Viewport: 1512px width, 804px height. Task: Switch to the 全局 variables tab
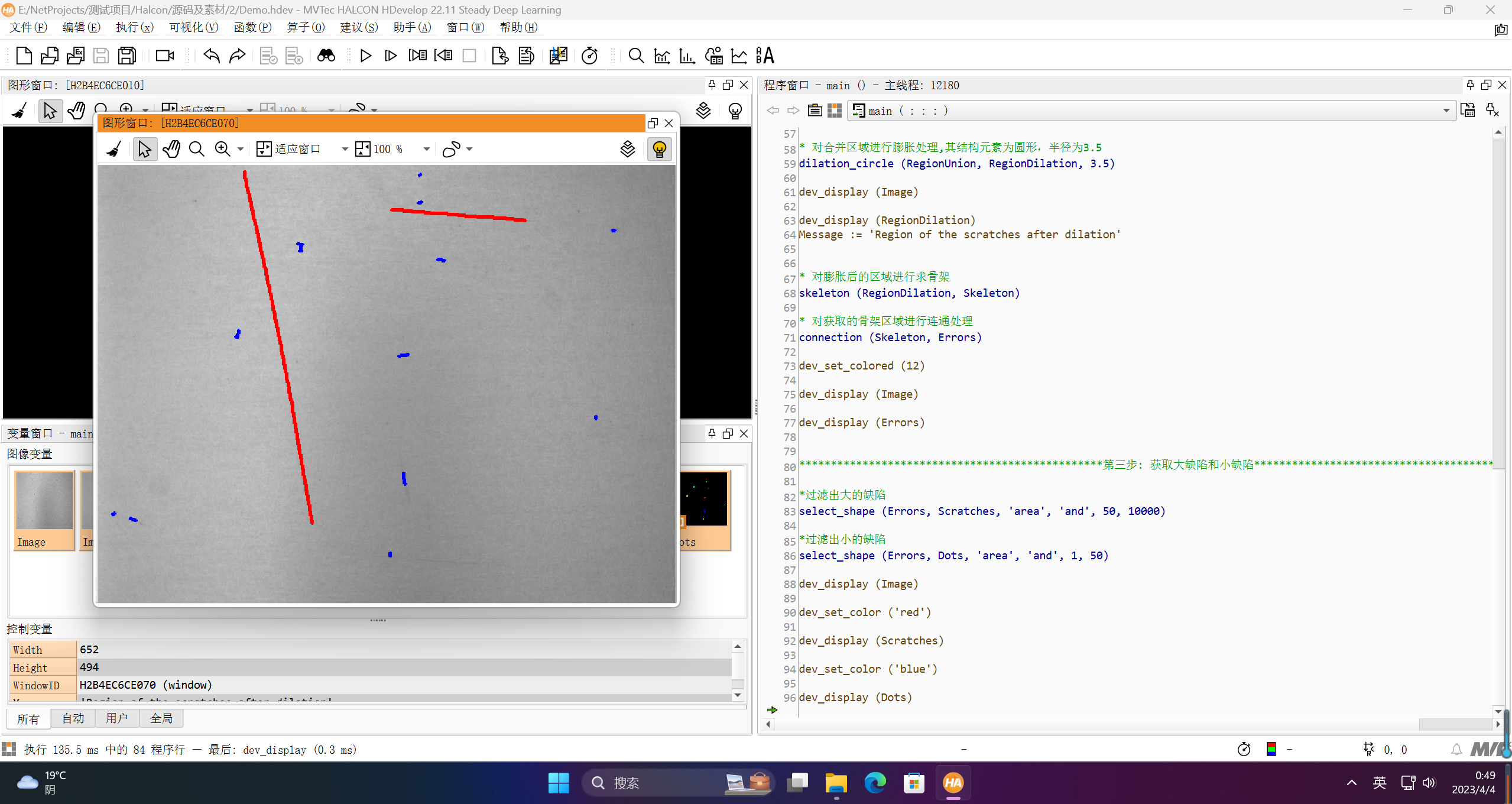161,718
